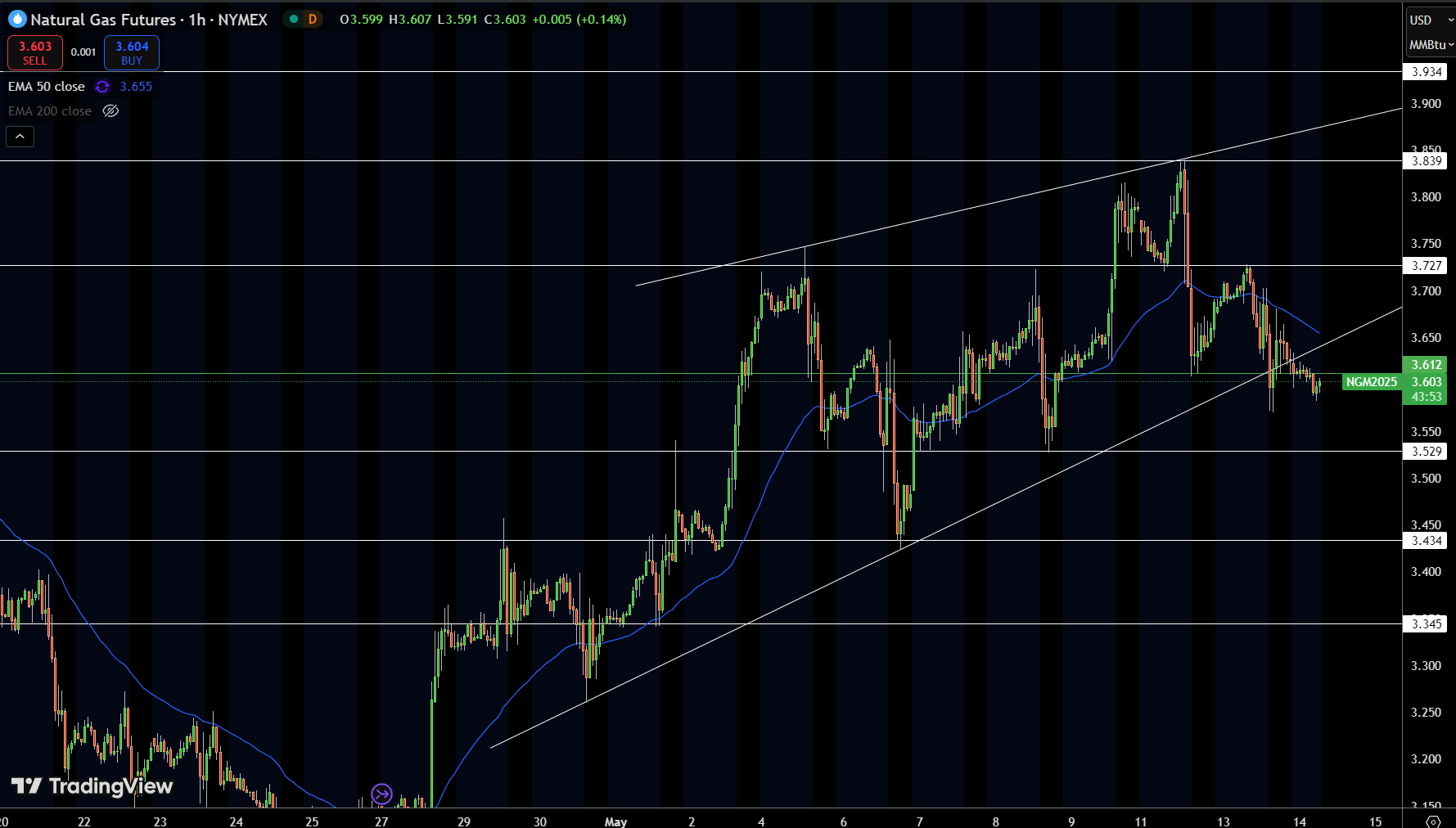Viewport: 1456px width, 828px height.
Task: Click the O3.599 open value
Action: (x=361, y=19)
